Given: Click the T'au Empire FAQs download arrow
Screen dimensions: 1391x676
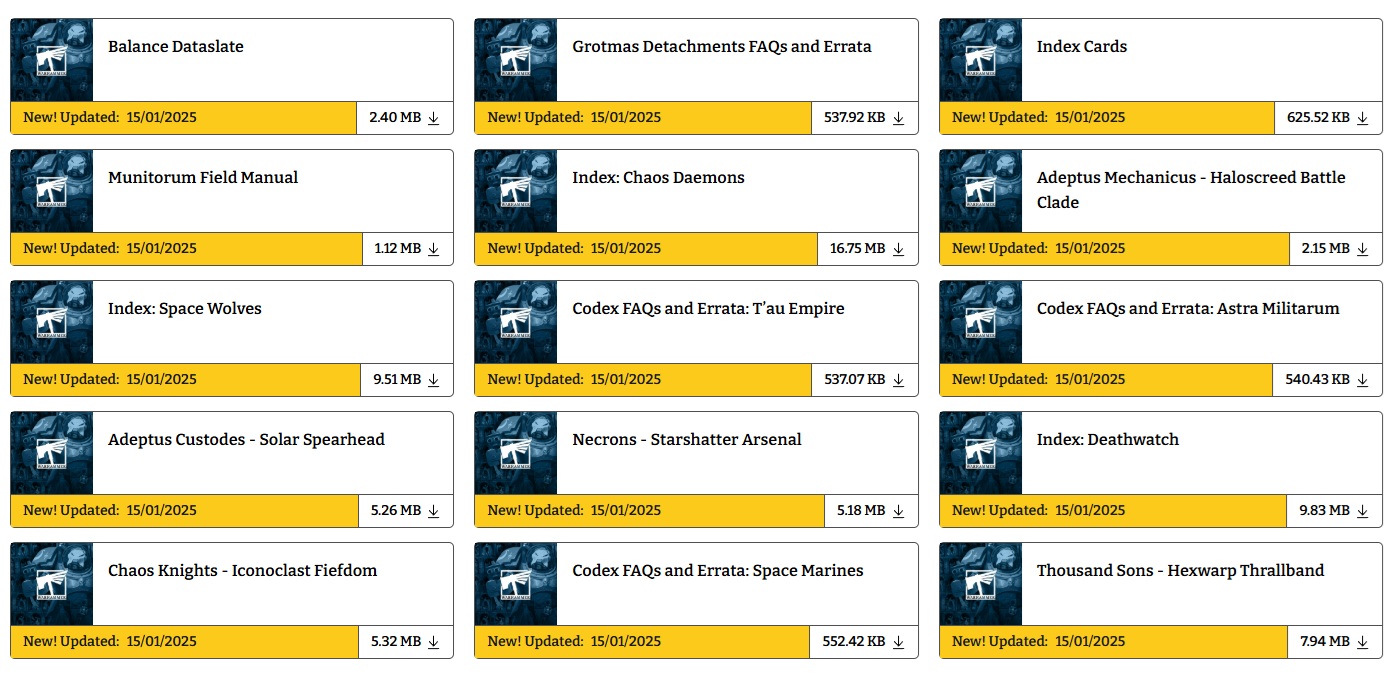Looking at the screenshot, I should point(898,380).
